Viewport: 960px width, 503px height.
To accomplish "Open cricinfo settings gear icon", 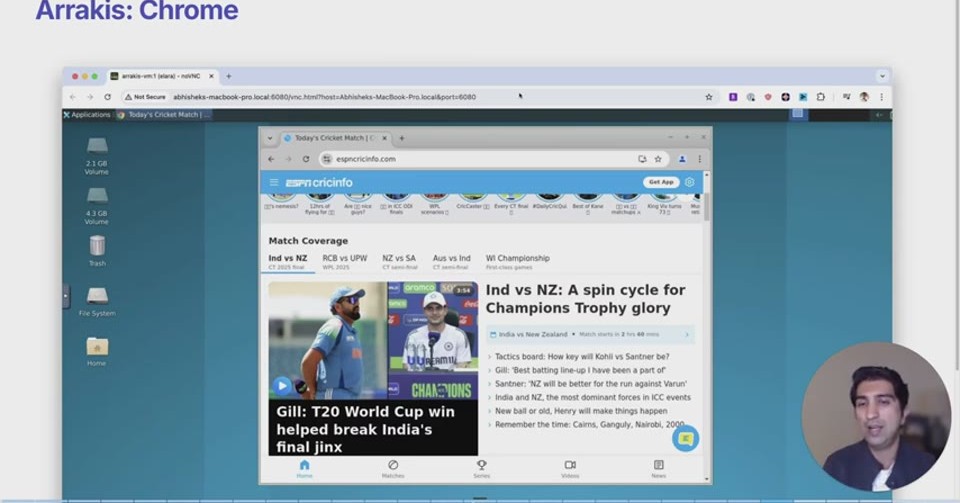I will [689, 182].
